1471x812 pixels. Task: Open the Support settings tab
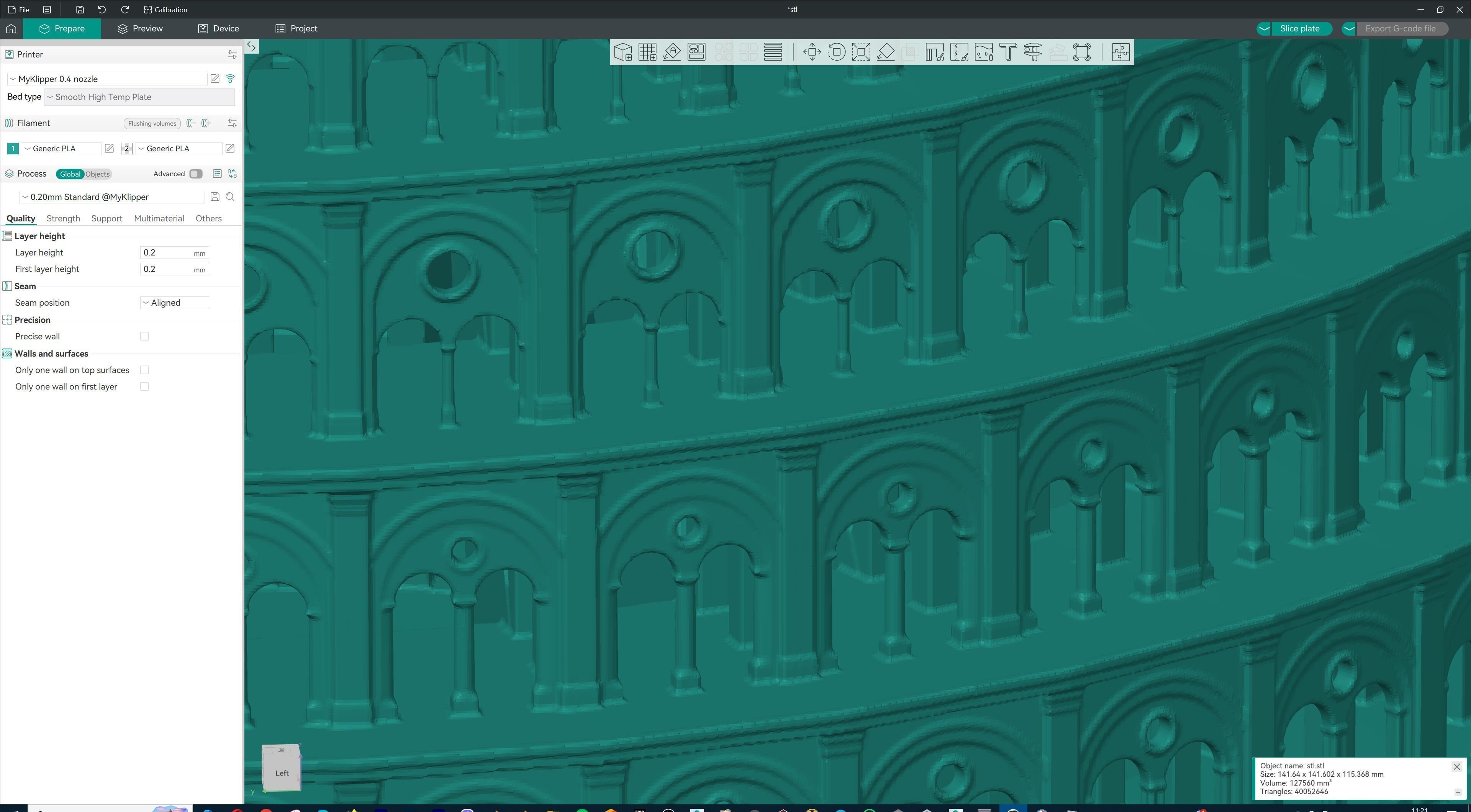pos(107,218)
